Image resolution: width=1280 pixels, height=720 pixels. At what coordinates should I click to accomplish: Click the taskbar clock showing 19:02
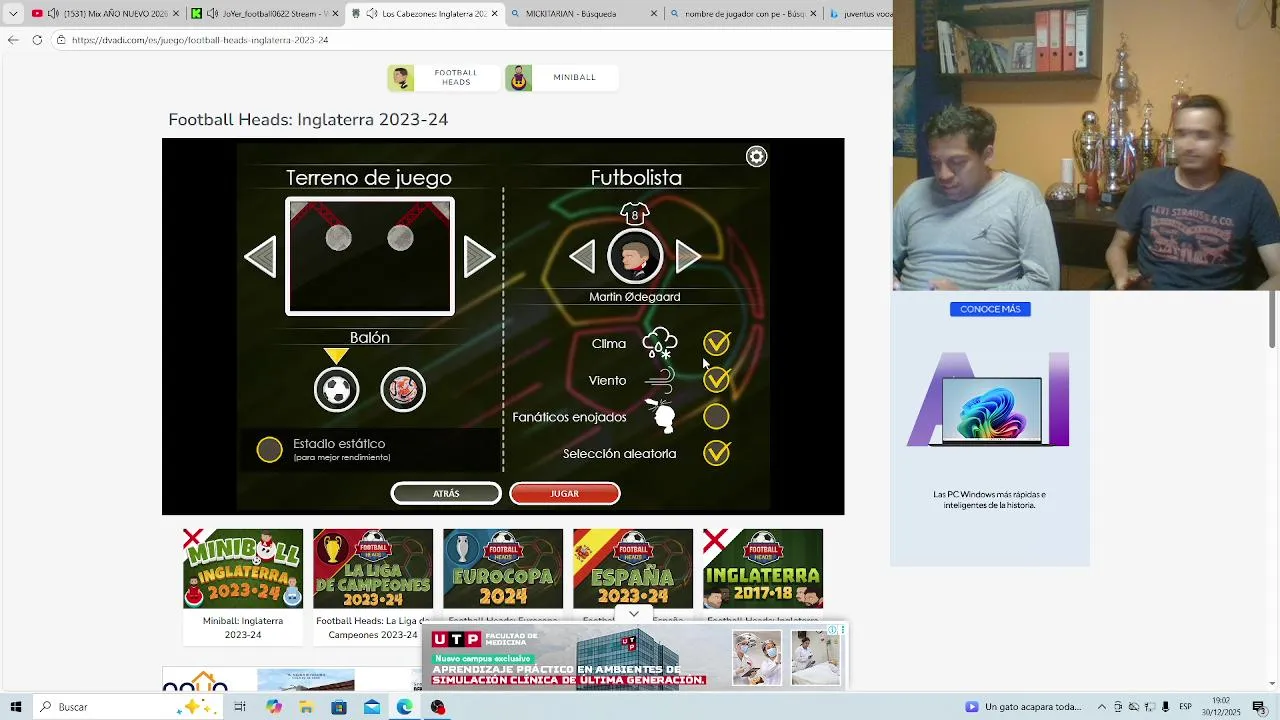pos(1221,707)
